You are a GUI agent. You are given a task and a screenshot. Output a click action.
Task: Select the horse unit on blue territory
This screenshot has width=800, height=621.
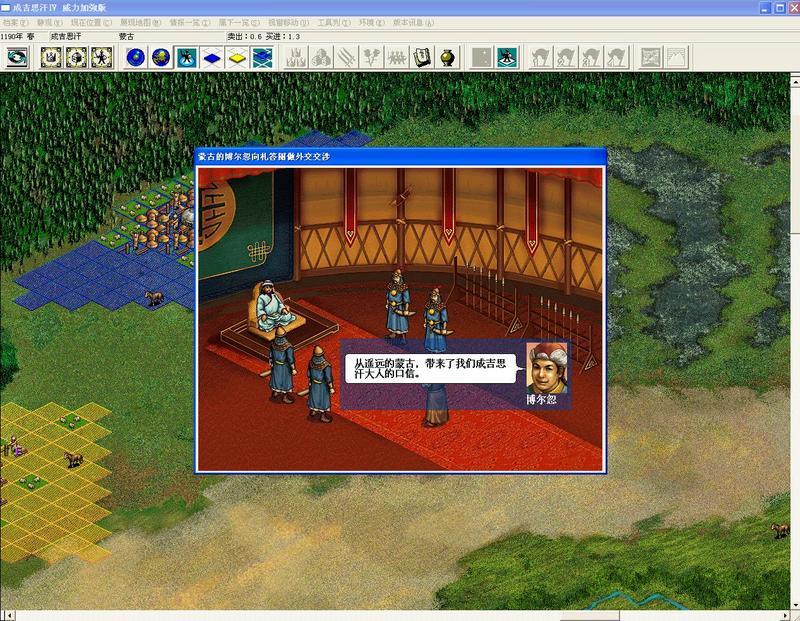click(154, 297)
